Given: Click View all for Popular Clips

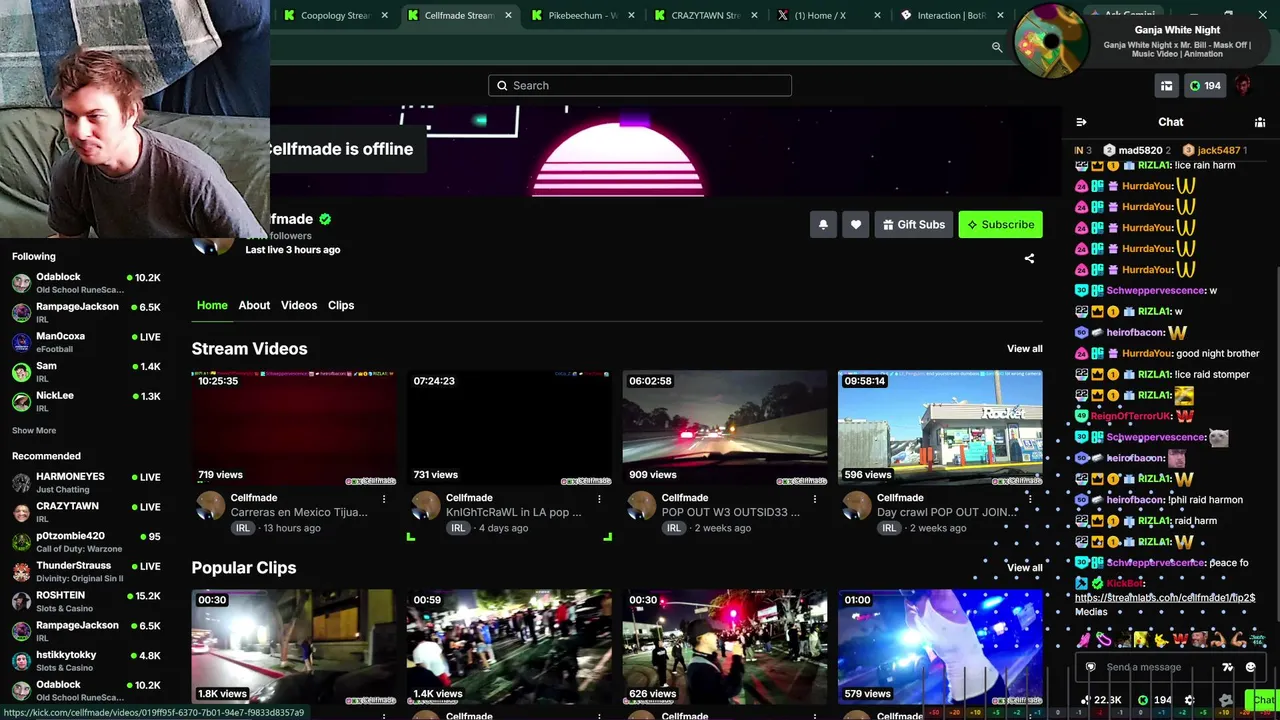Looking at the screenshot, I should [1024, 568].
